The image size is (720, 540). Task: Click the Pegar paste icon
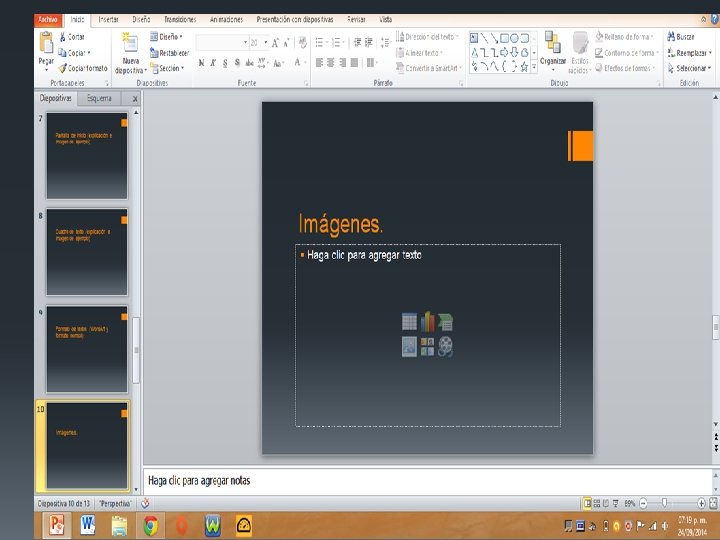(x=46, y=43)
